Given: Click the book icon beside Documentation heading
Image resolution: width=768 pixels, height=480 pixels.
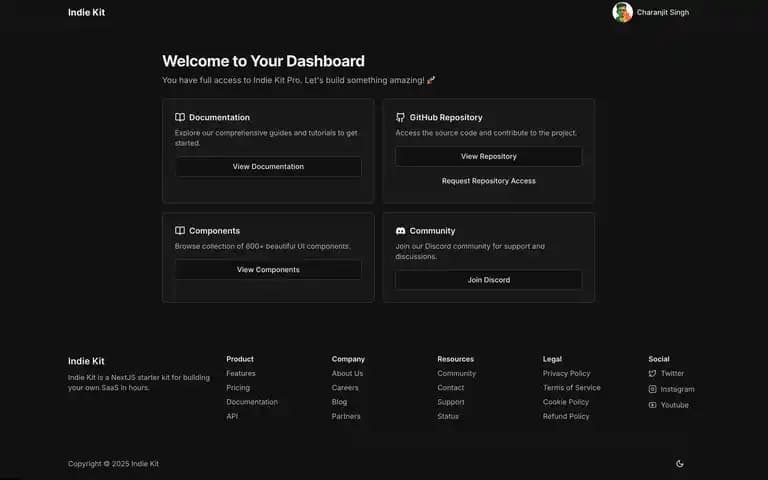Looking at the screenshot, I should (180, 117).
